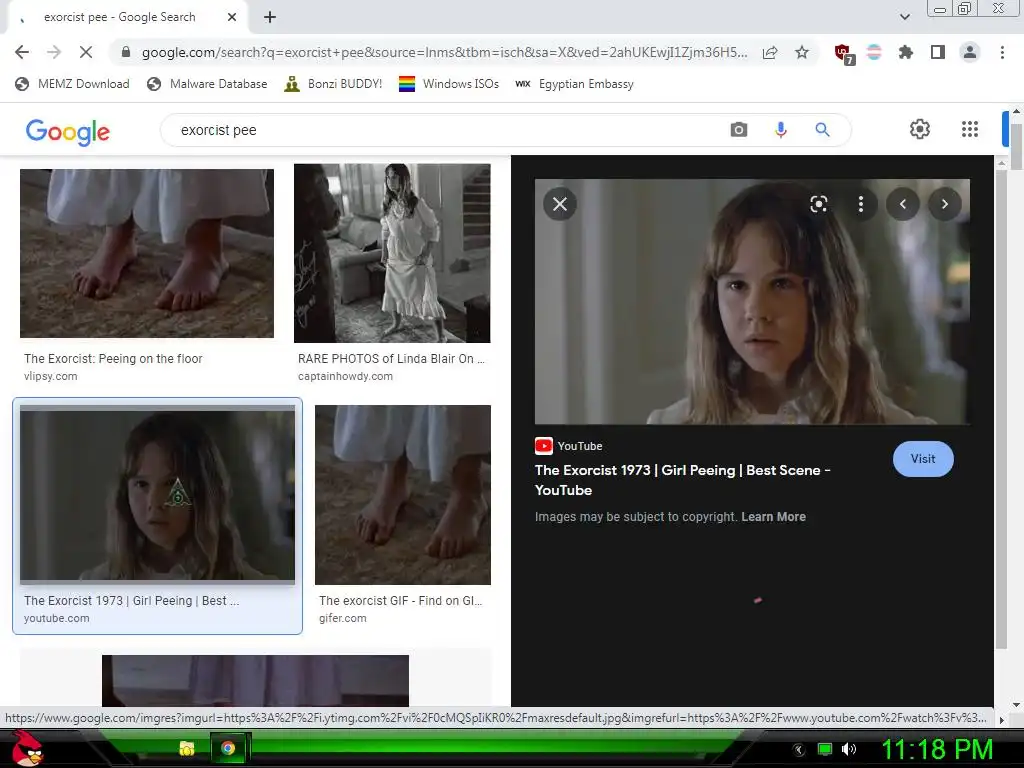Open the network monitor tray icon
The height and width of the screenshot is (768, 1024).
pyautogui.click(x=825, y=749)
